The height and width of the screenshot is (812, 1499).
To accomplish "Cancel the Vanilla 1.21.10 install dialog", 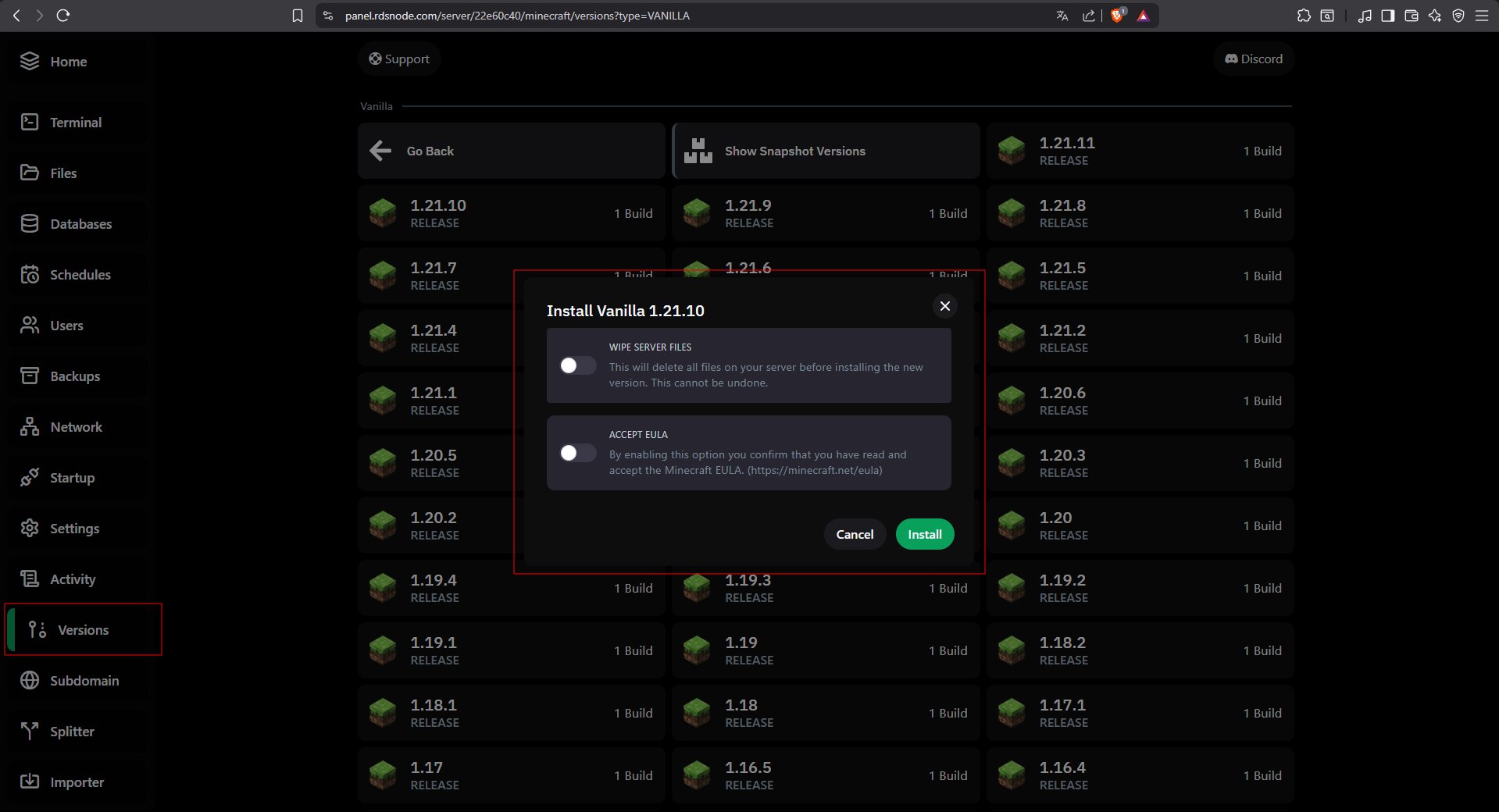I will pyautogui.click(x=855, y=534).
